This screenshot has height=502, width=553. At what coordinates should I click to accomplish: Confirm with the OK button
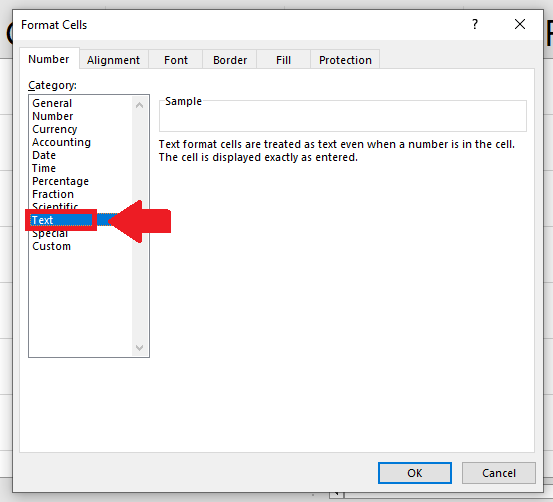tap(415, 473)
